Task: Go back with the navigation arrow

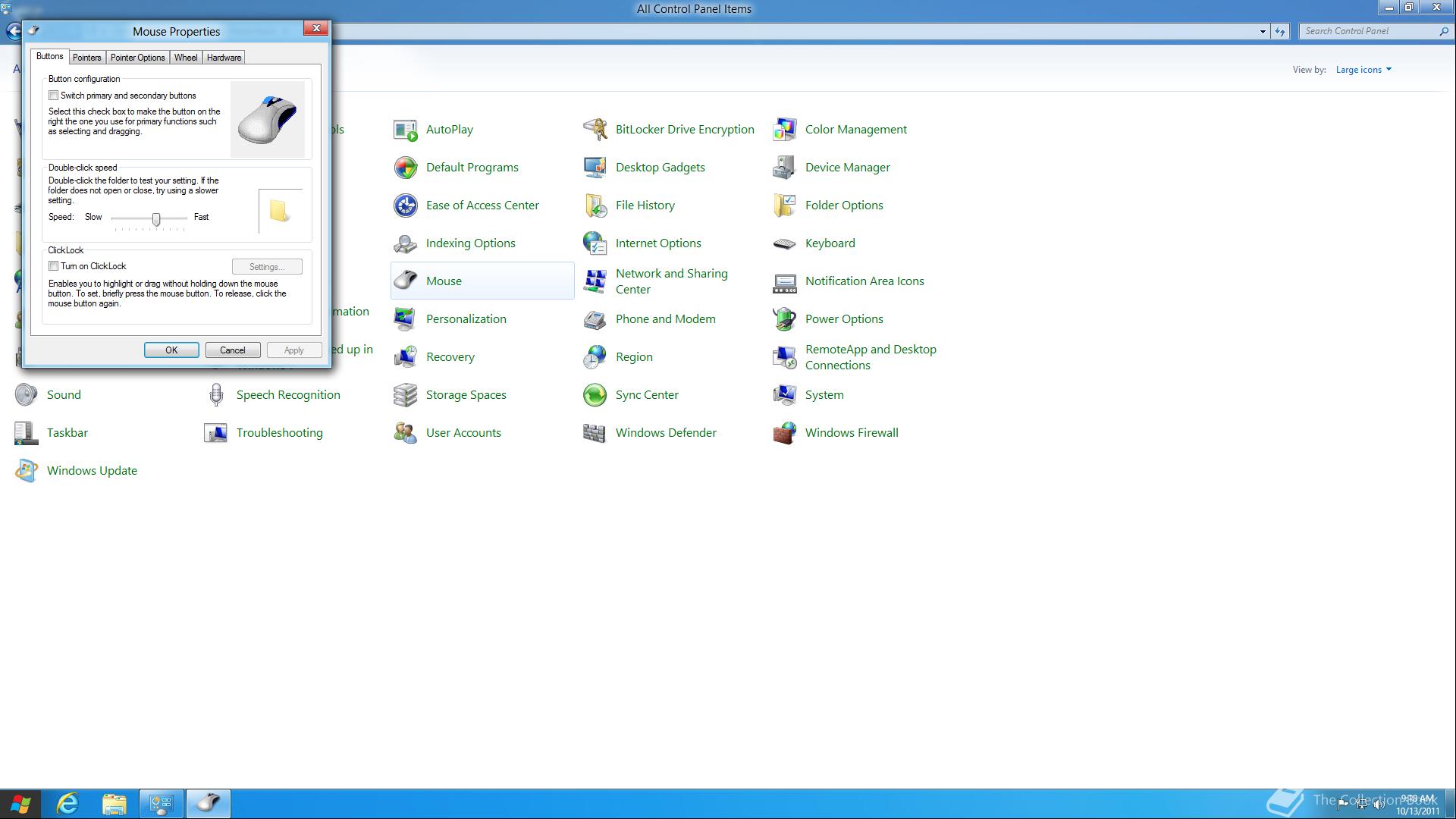Action: pos(14,31)
